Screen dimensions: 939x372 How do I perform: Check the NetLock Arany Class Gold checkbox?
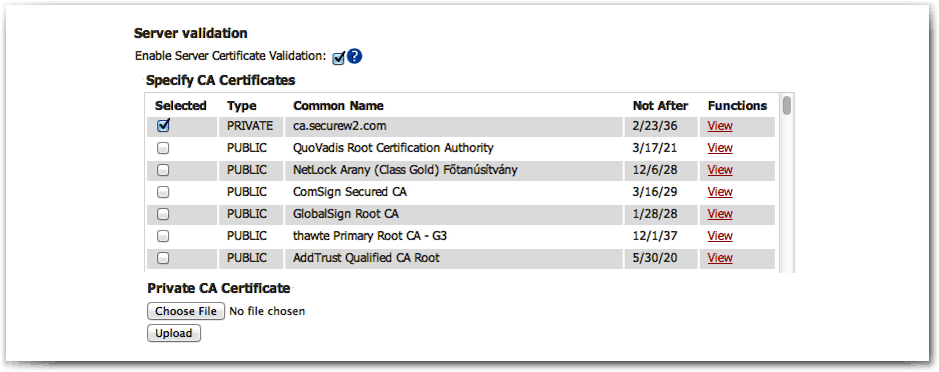[x=163, y=170]
